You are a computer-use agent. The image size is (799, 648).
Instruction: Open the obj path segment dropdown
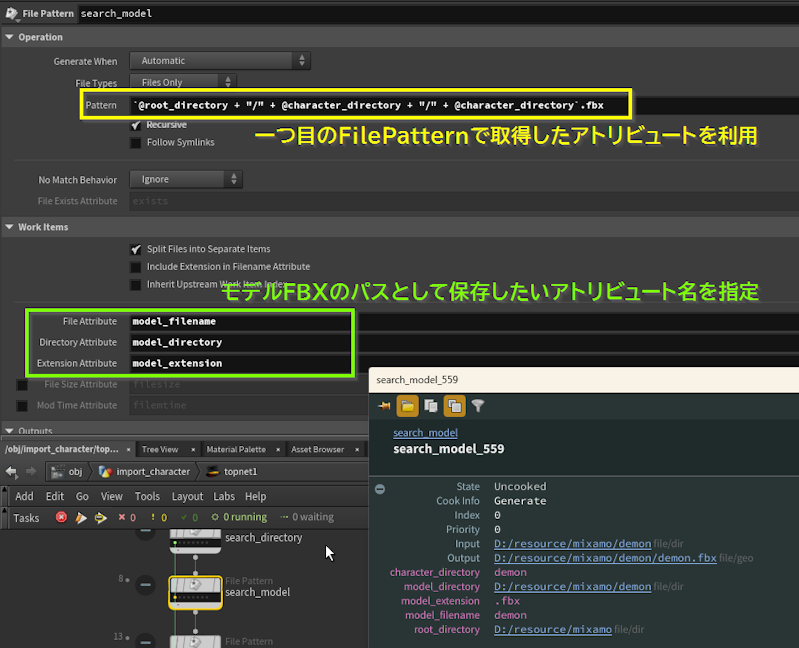click(x=67, y=472)
